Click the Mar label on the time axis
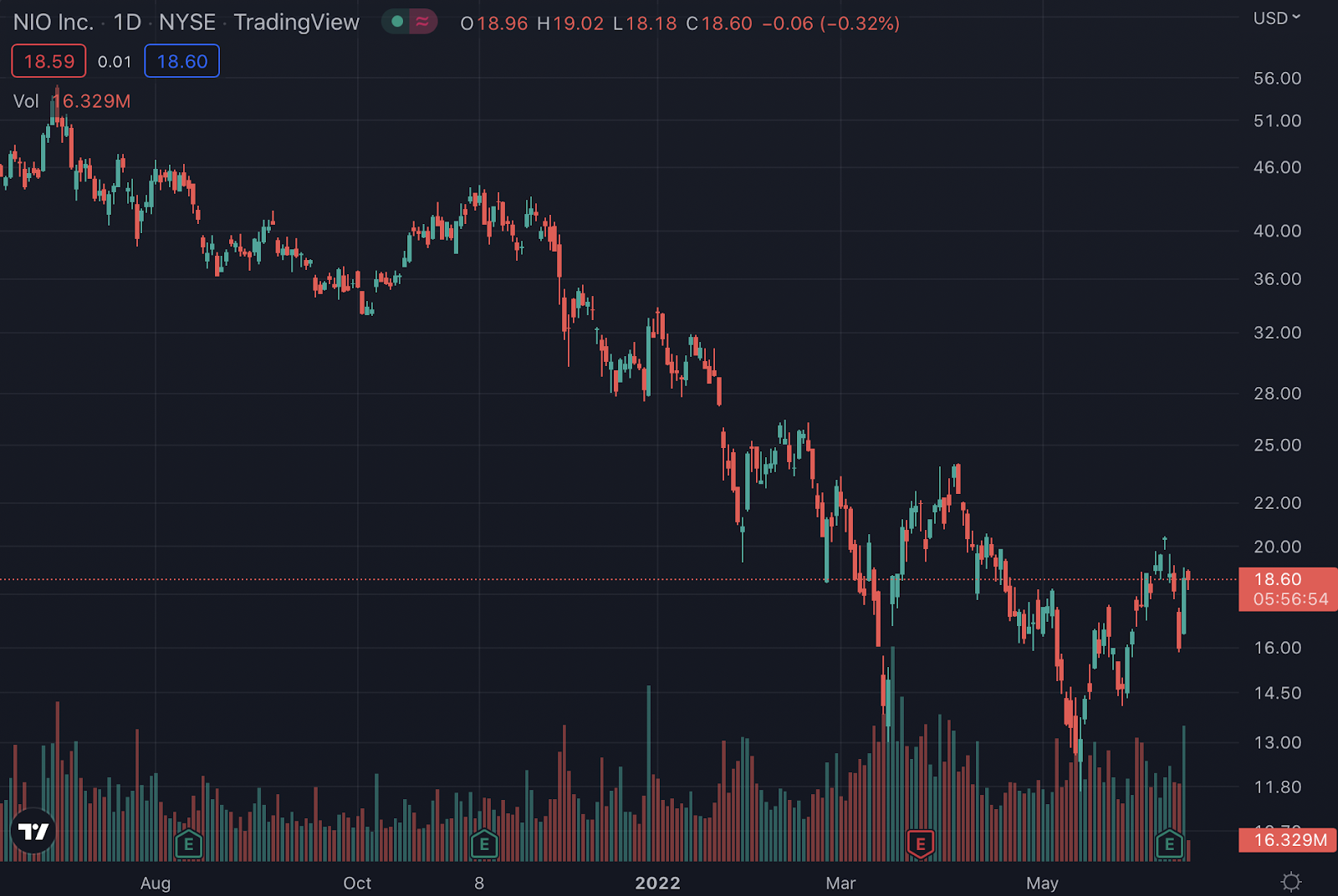Image resolution: width=1338 pixels, height=896 pixels. click(x=840, y=883)
